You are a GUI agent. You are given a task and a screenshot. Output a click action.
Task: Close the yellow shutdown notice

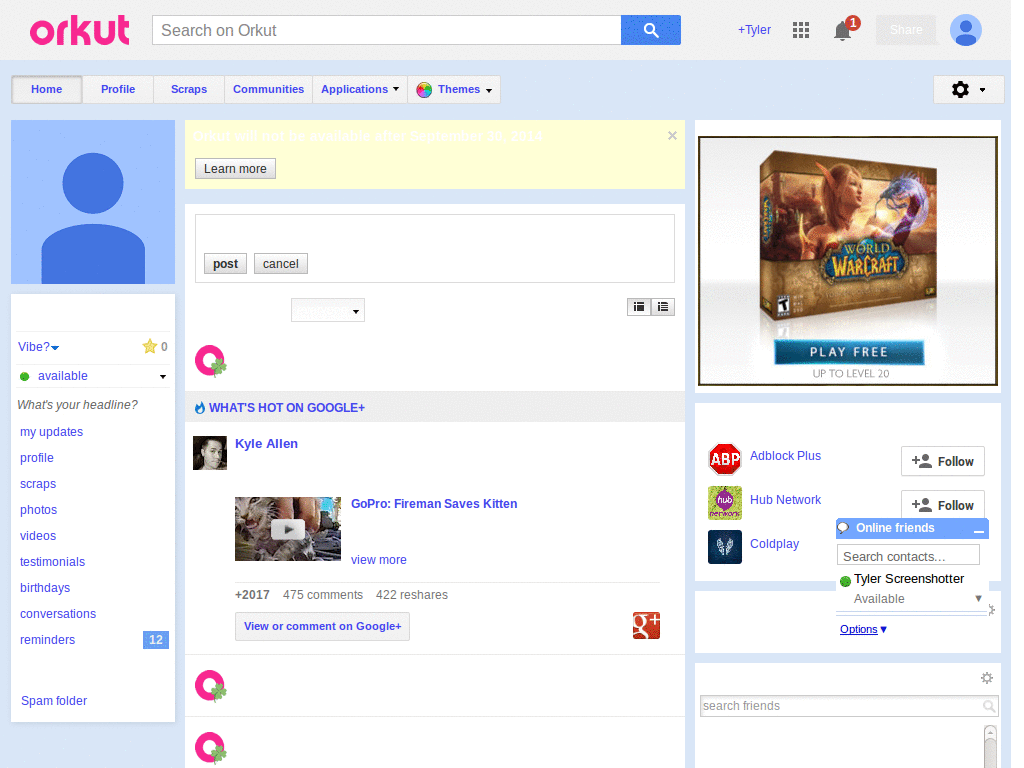[x=672, y=135]
